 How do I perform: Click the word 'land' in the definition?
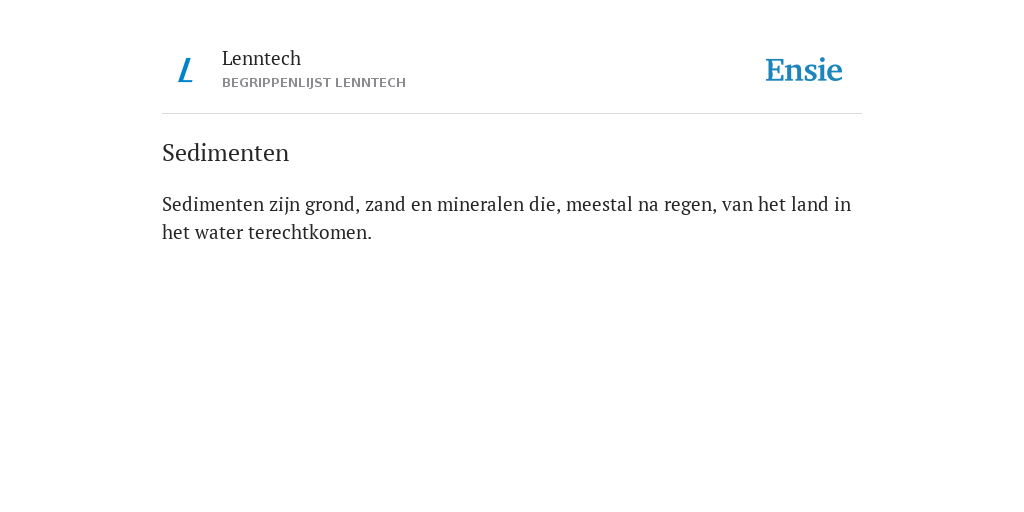(810, 204)
